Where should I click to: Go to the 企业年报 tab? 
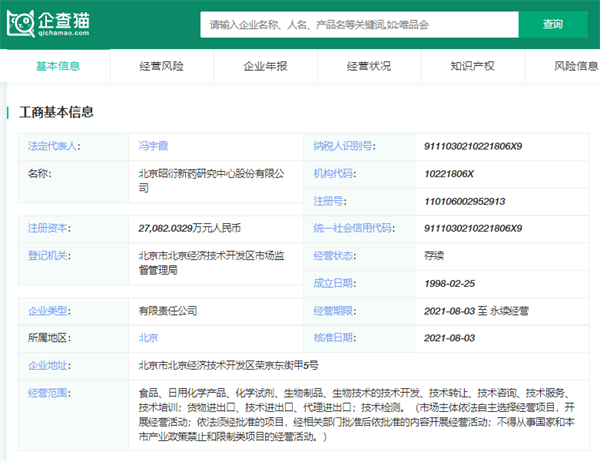[265, 67]
